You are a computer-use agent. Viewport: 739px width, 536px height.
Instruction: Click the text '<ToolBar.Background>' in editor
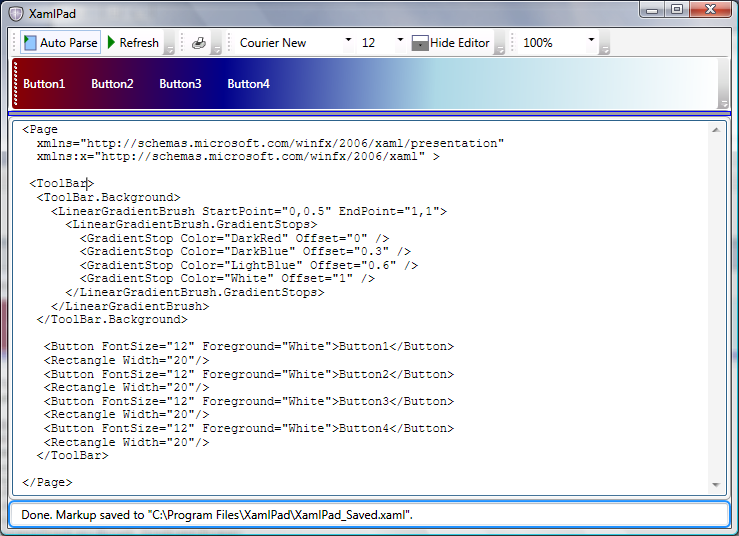pos(108,197)
